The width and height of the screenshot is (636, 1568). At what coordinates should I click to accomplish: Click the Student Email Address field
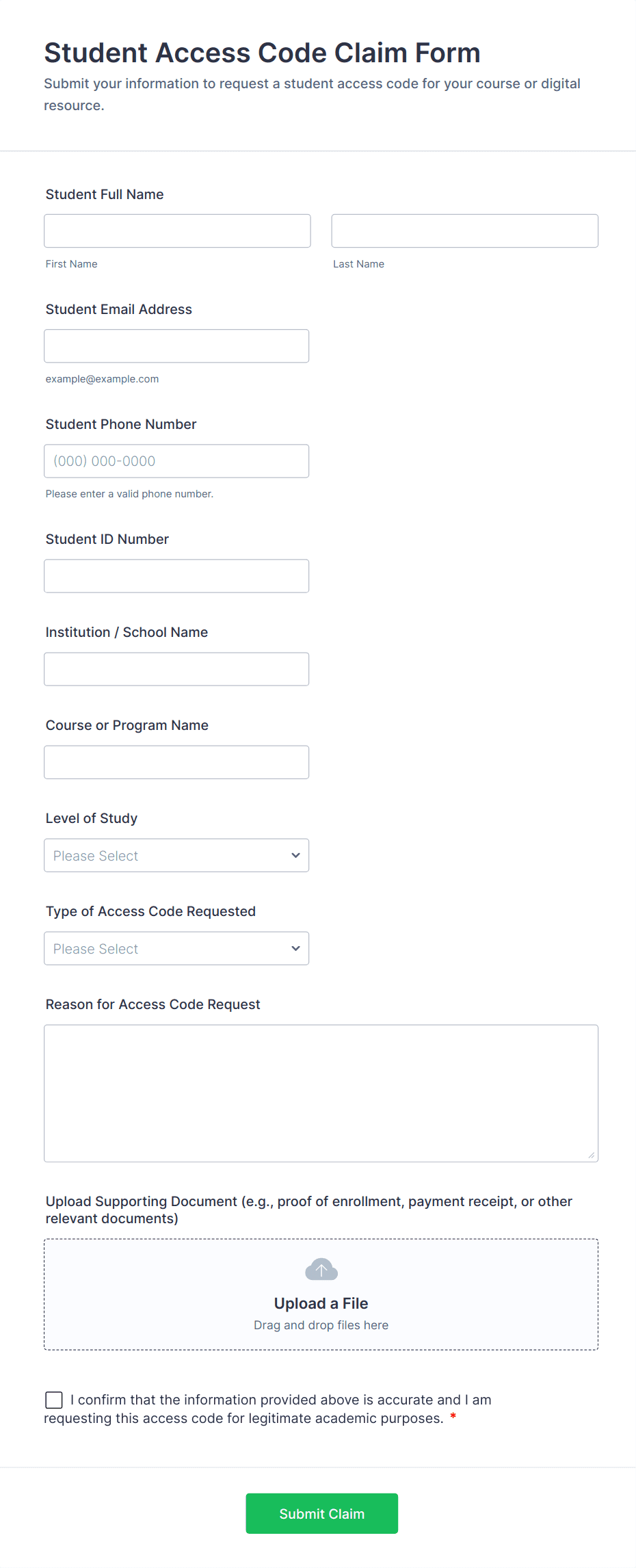coord(176,346)
